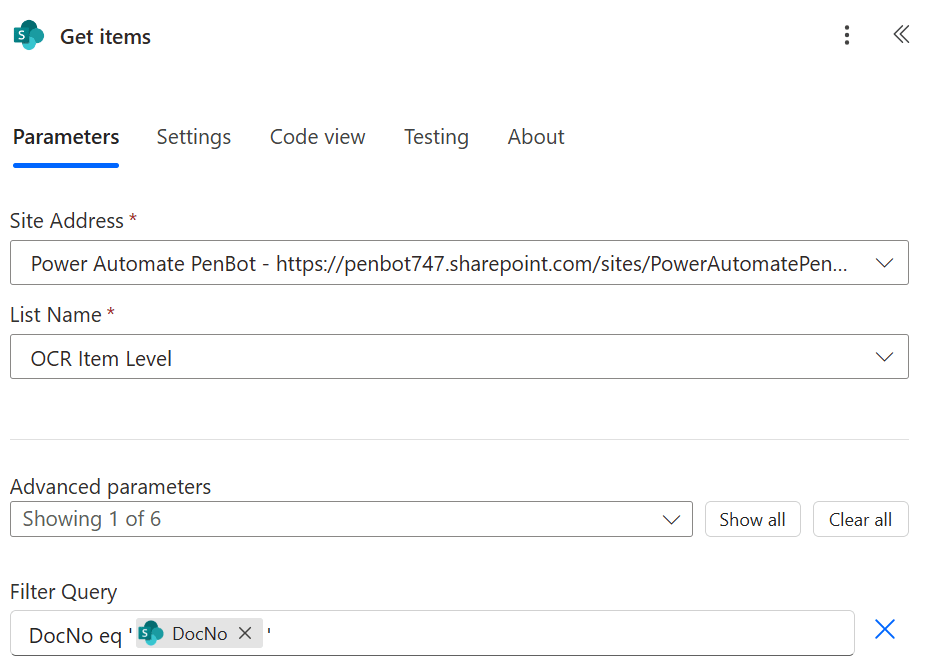This screenshot has width=928, height=666.
Task: Open the Advanced parameters Showing 1 of 6 dropdown
Action: point(350,519)
